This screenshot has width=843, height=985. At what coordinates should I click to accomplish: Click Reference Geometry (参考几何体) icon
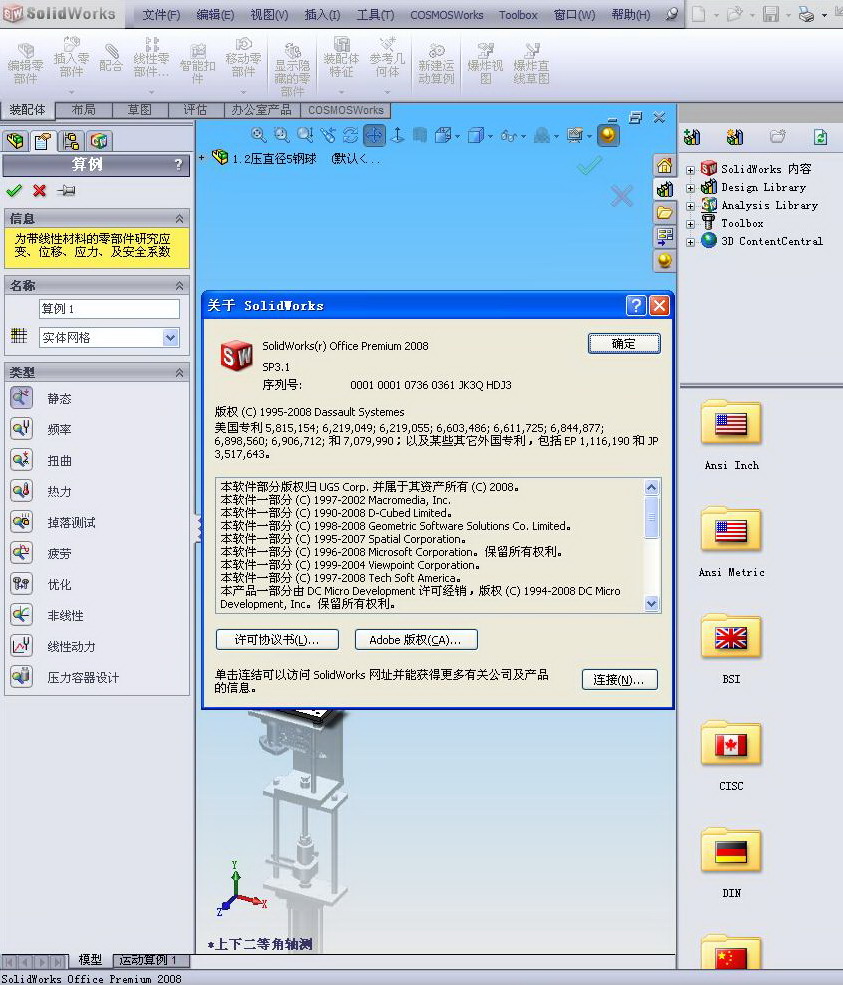click(x=387, y=58)
